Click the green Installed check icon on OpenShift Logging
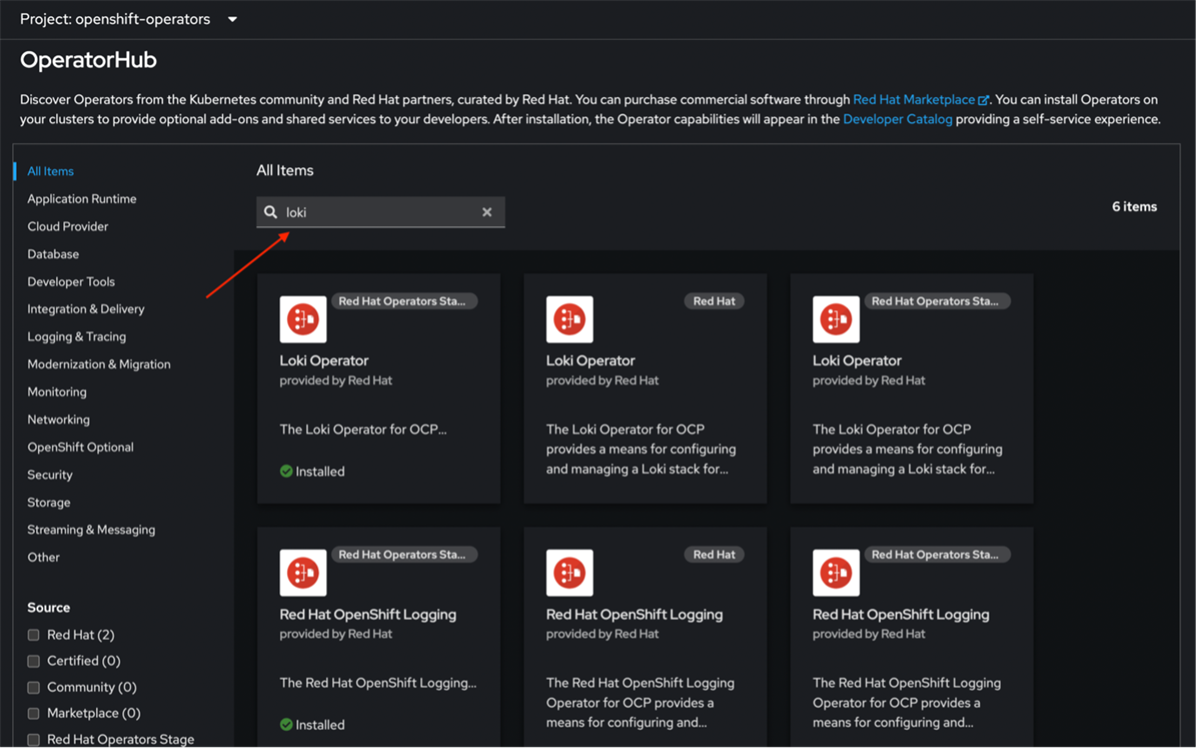The height and width of the screenshot is (749, 1200). tap(286, 725)
